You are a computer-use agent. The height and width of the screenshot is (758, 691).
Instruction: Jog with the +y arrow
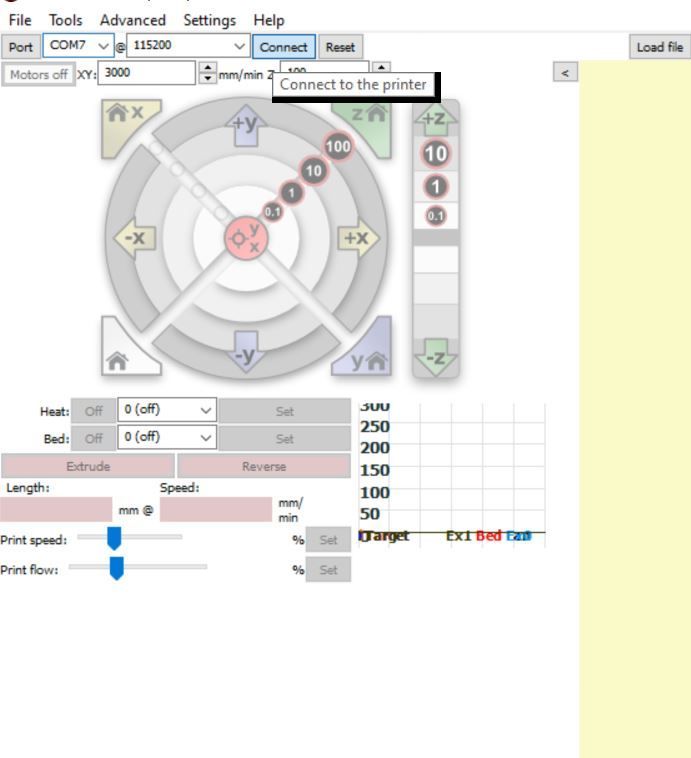point(246,126)
